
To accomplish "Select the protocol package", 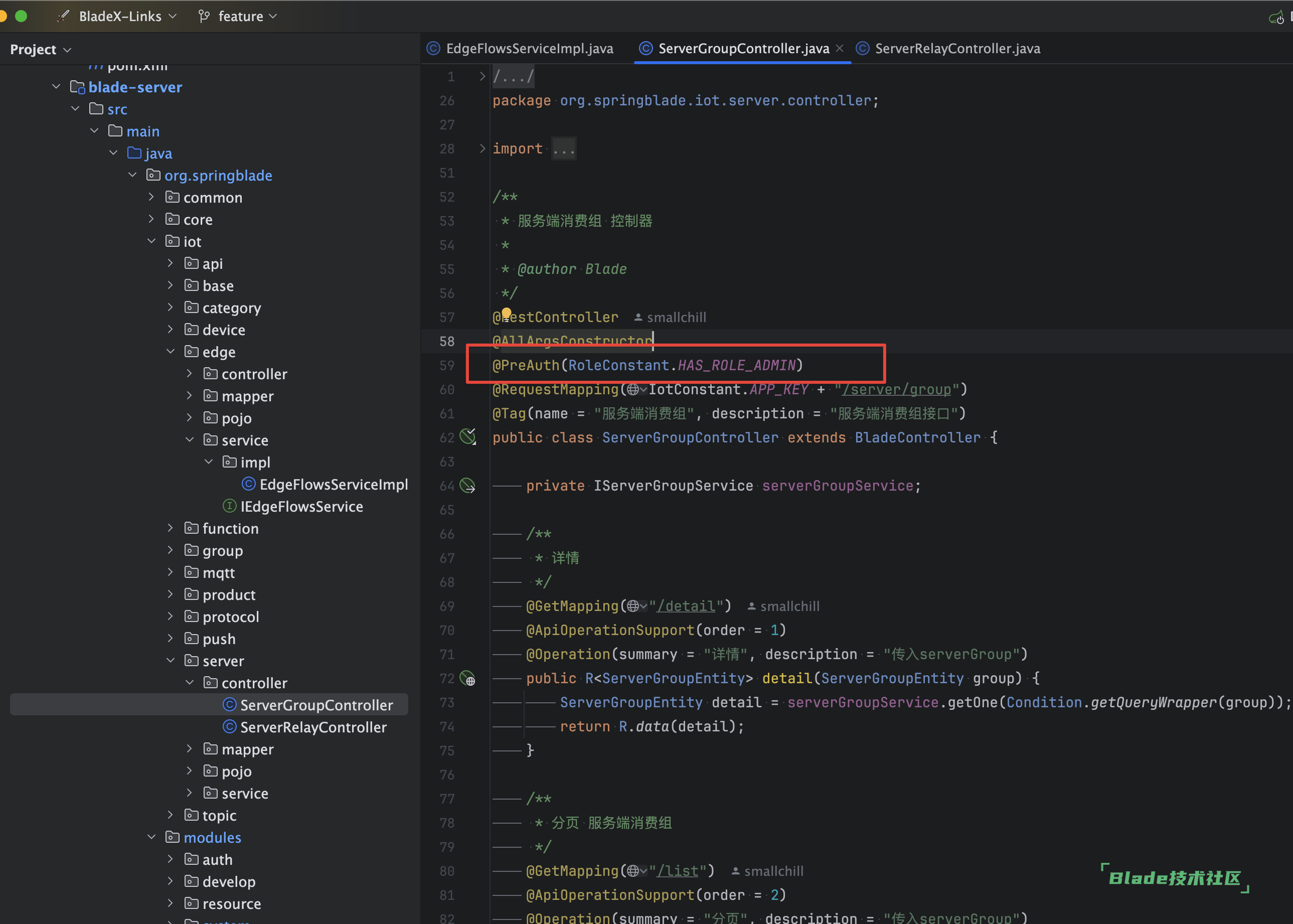I will (230, 617).
